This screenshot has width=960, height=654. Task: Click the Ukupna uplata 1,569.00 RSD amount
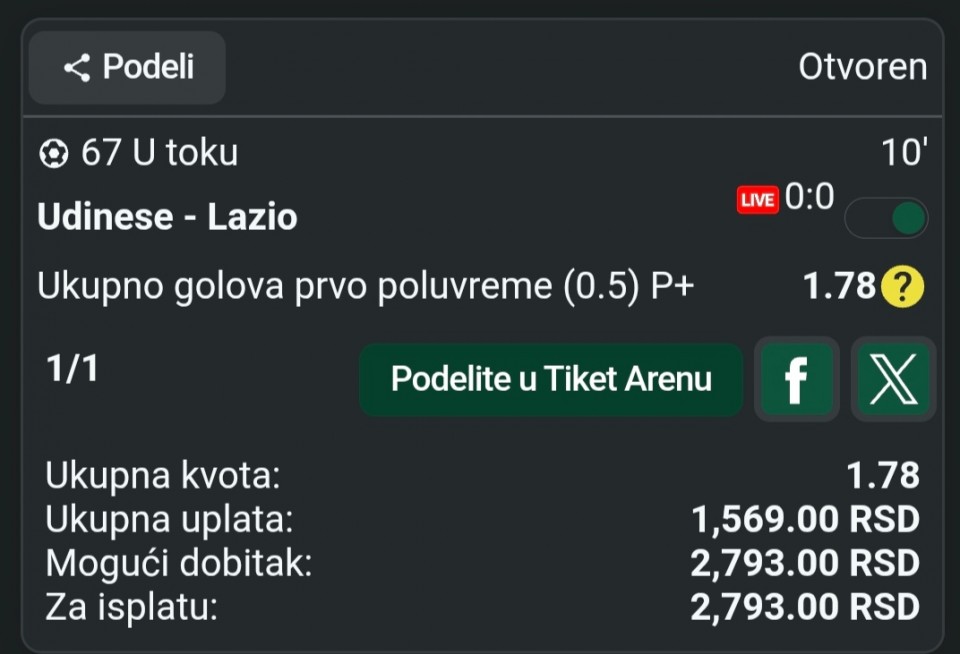point(805,520)
